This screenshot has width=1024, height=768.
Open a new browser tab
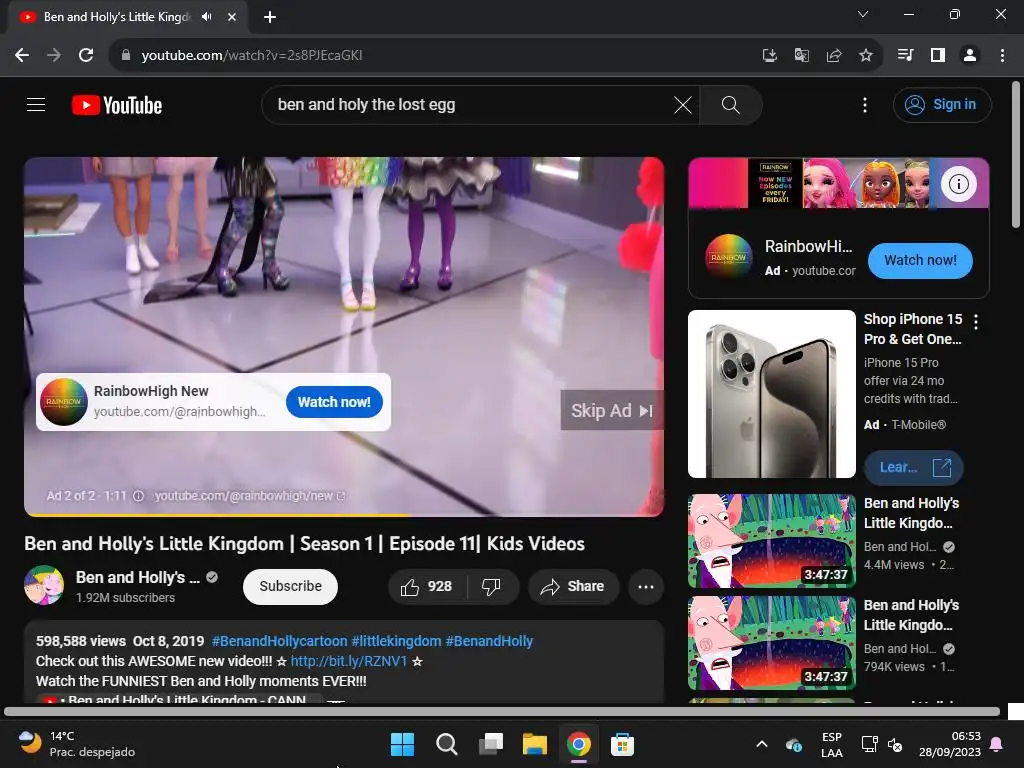tap(270, 17)
